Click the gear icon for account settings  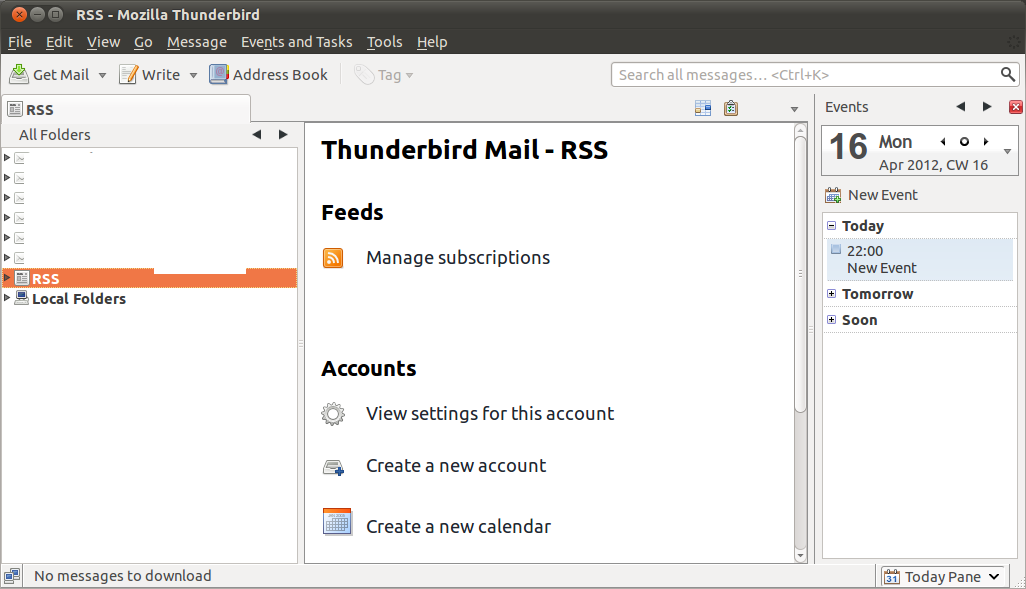pyautogui.click(x=333, y=414)
